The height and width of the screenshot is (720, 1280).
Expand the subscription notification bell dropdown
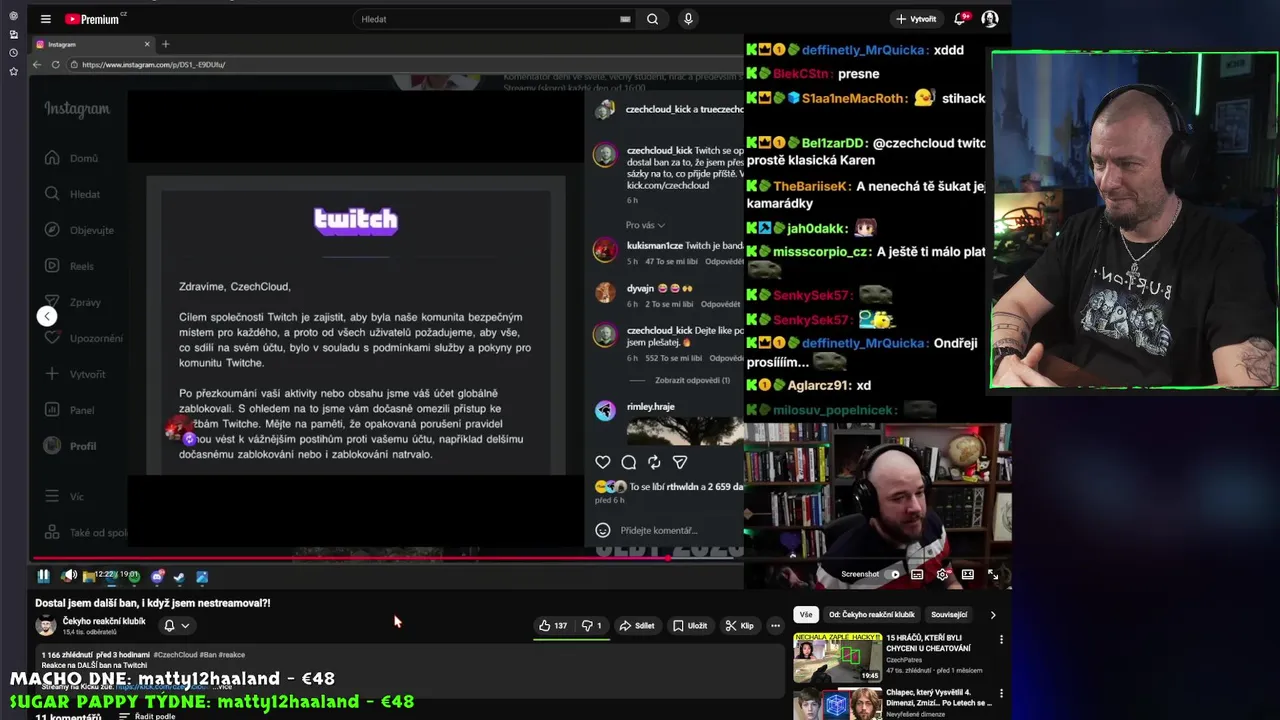(x=176, y=626)
